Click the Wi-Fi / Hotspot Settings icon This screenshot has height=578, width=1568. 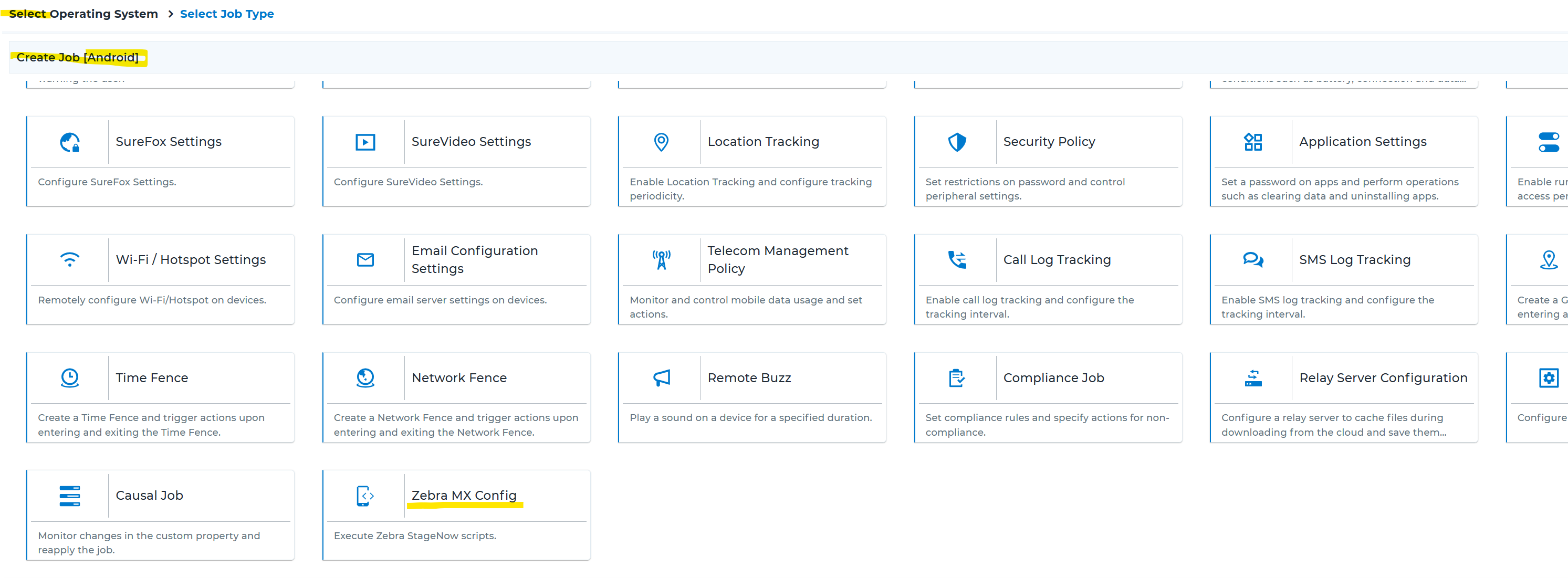(x=70, y=260)
